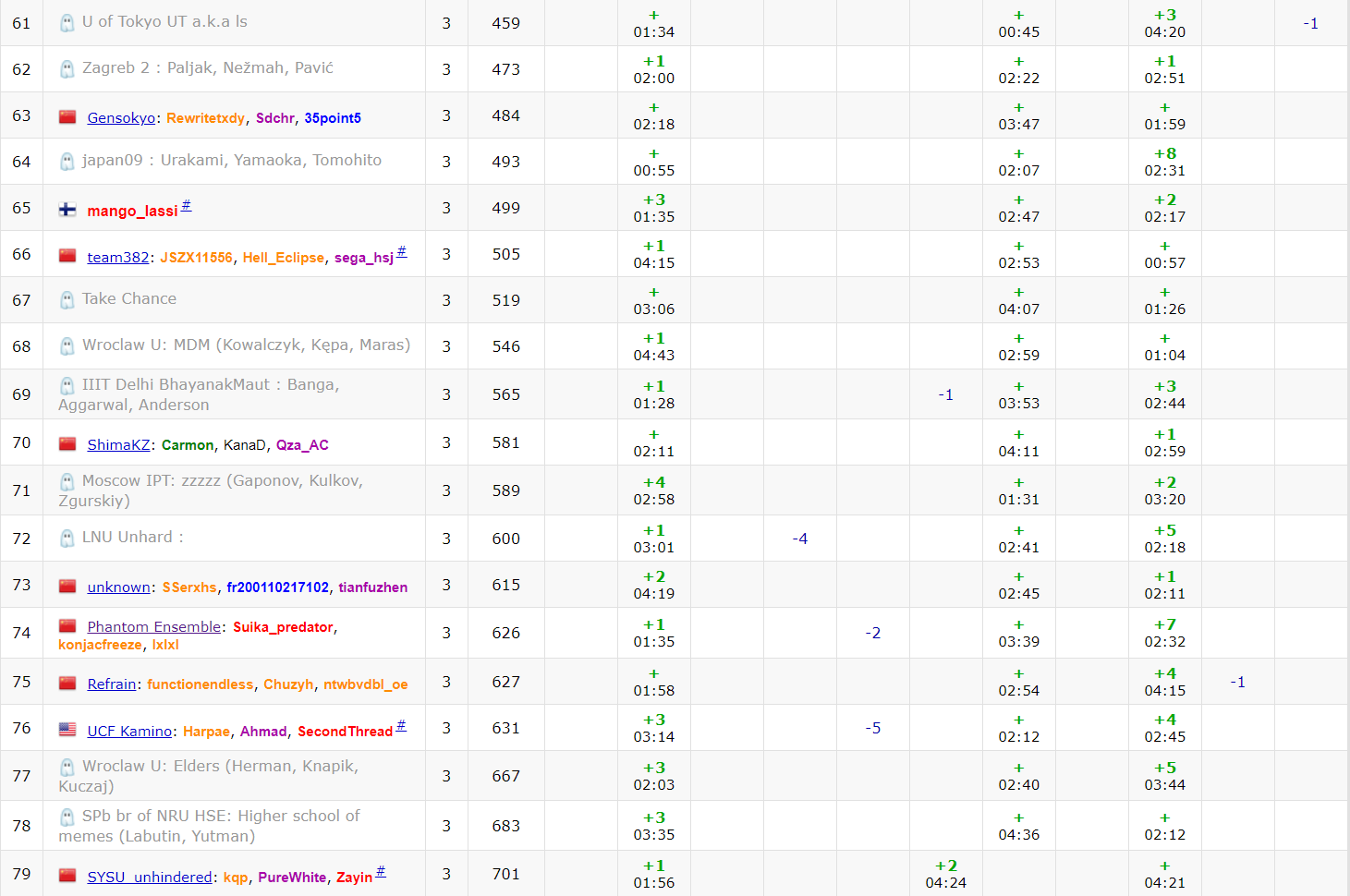This screenshot has height=896, width=1350.
Task: Click the # mark after Zayin
Action: click(381, 872)
